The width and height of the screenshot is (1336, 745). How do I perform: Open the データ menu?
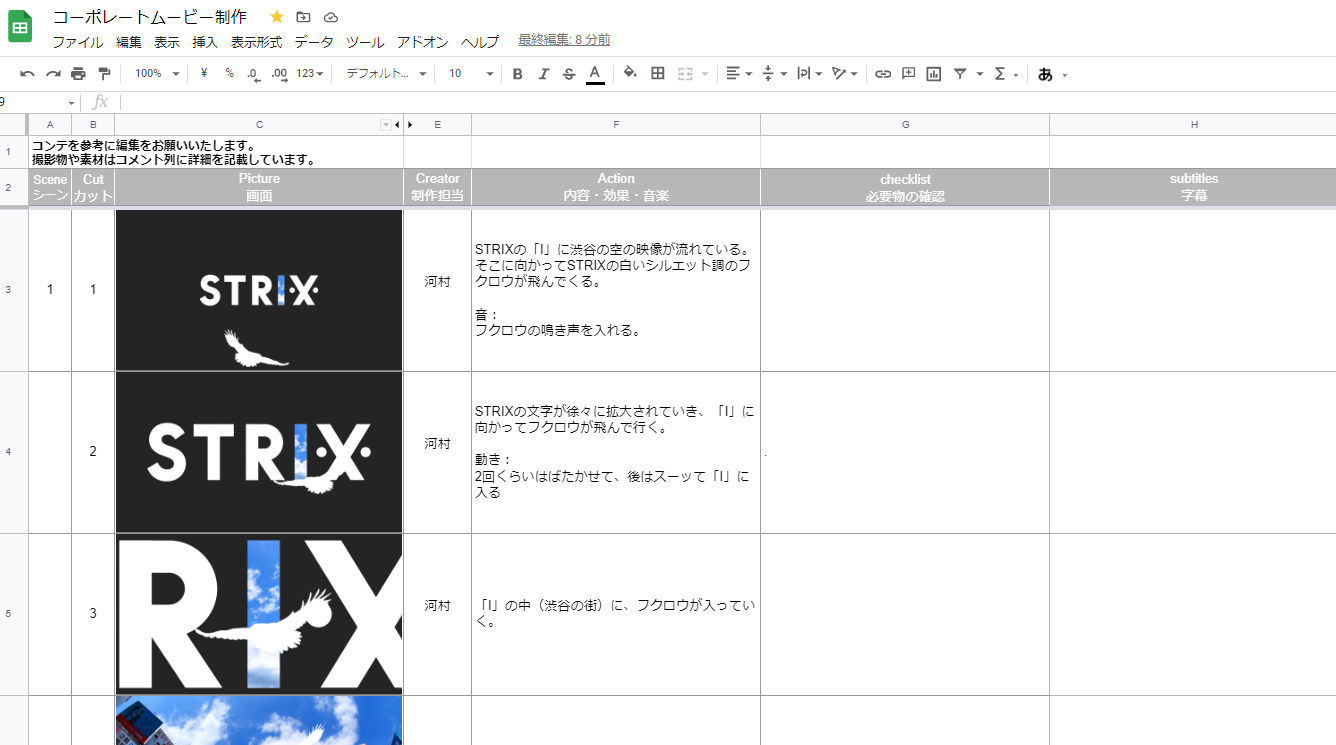314,42
